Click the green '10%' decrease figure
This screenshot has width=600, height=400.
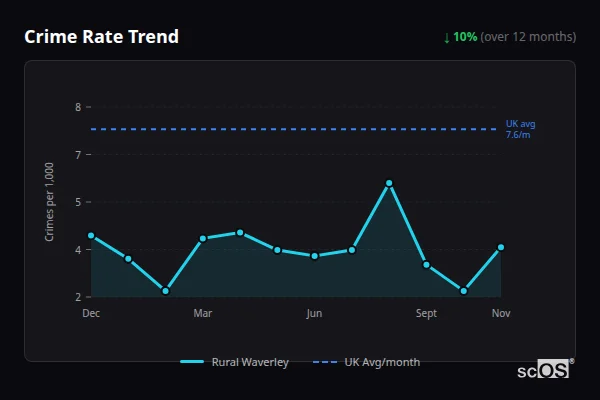click(x=465, y=37)
